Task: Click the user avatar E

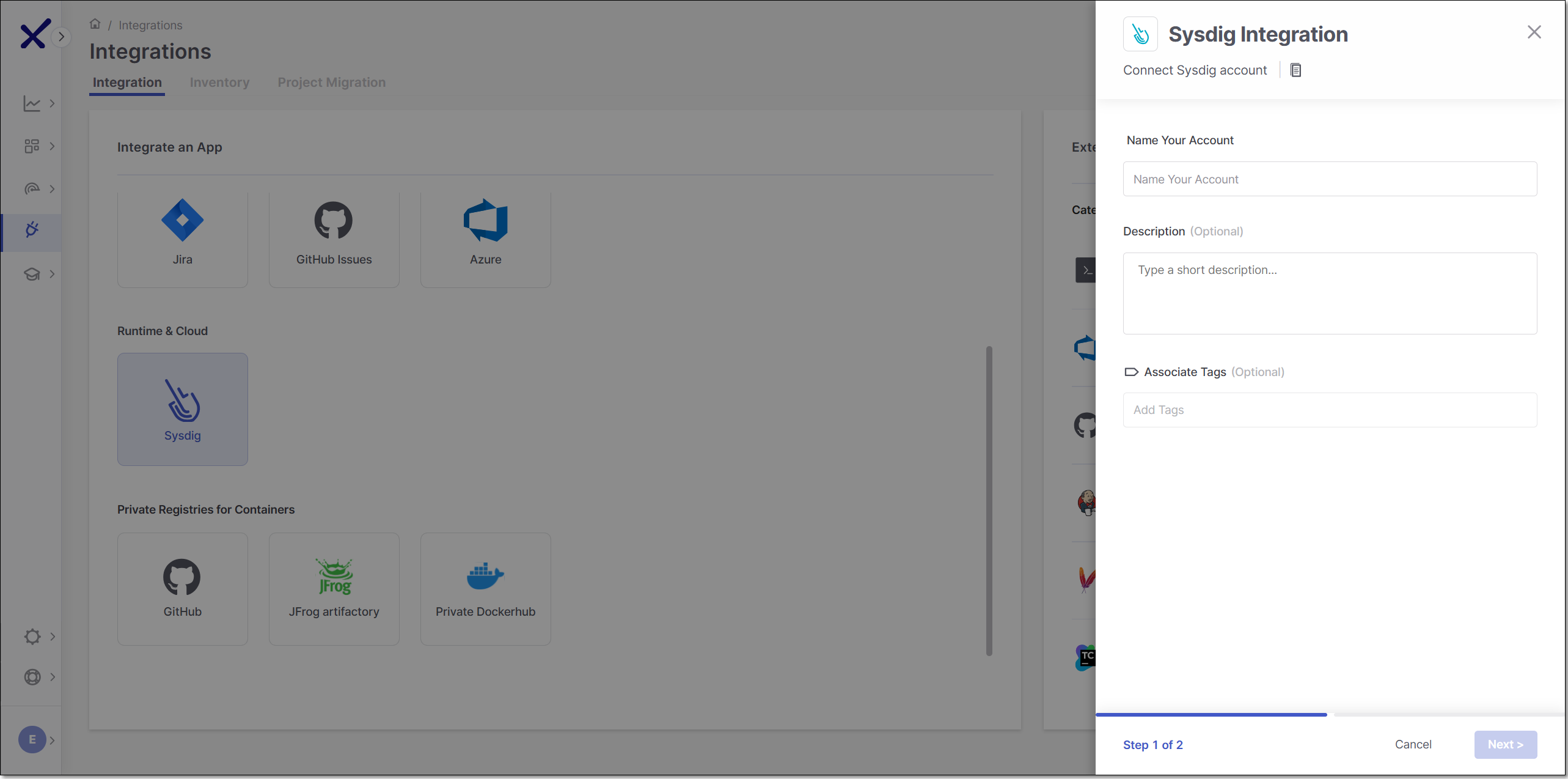Action: tap(32, 740)
